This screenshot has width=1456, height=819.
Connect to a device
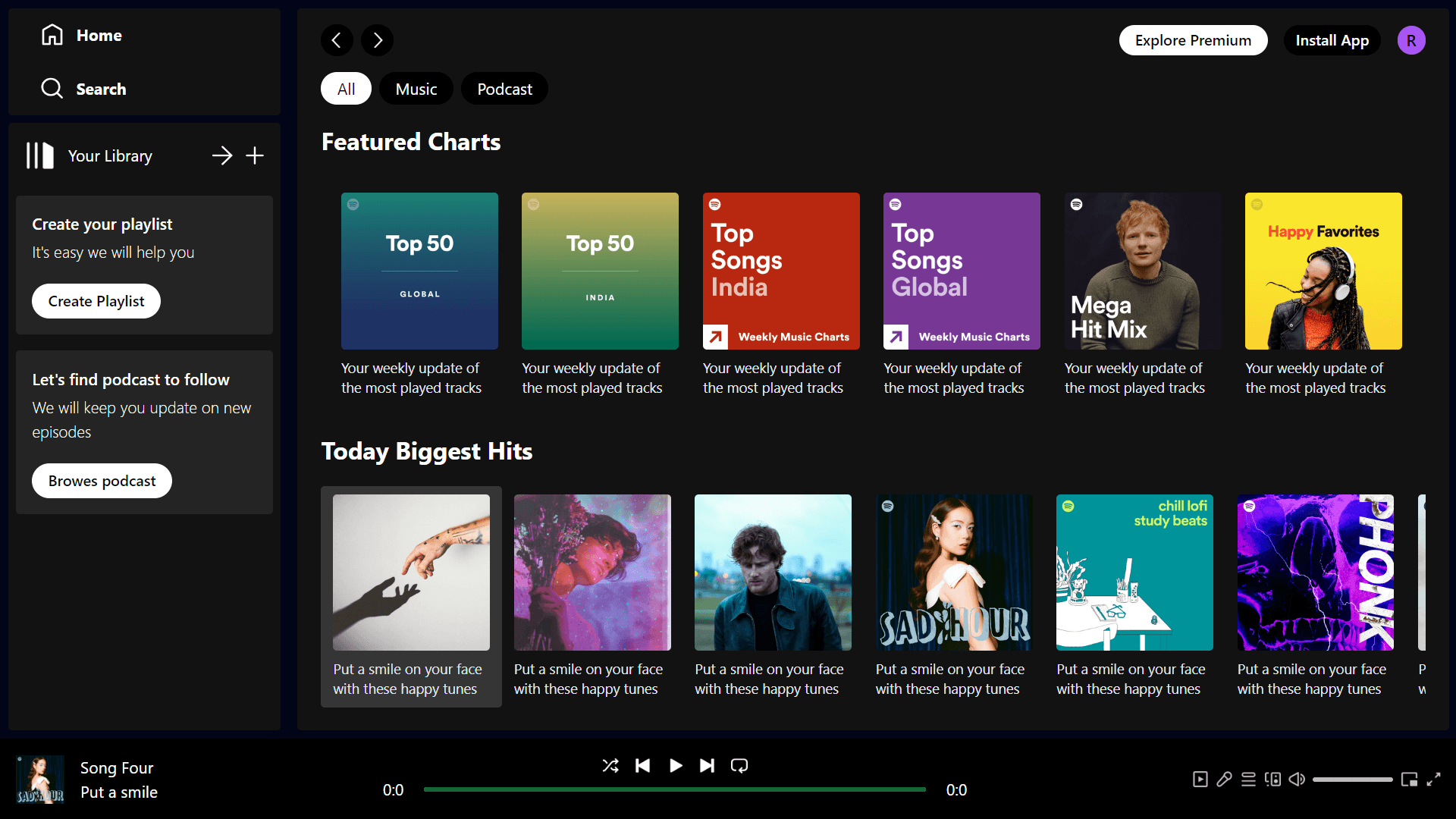(x=1272, y=779)
